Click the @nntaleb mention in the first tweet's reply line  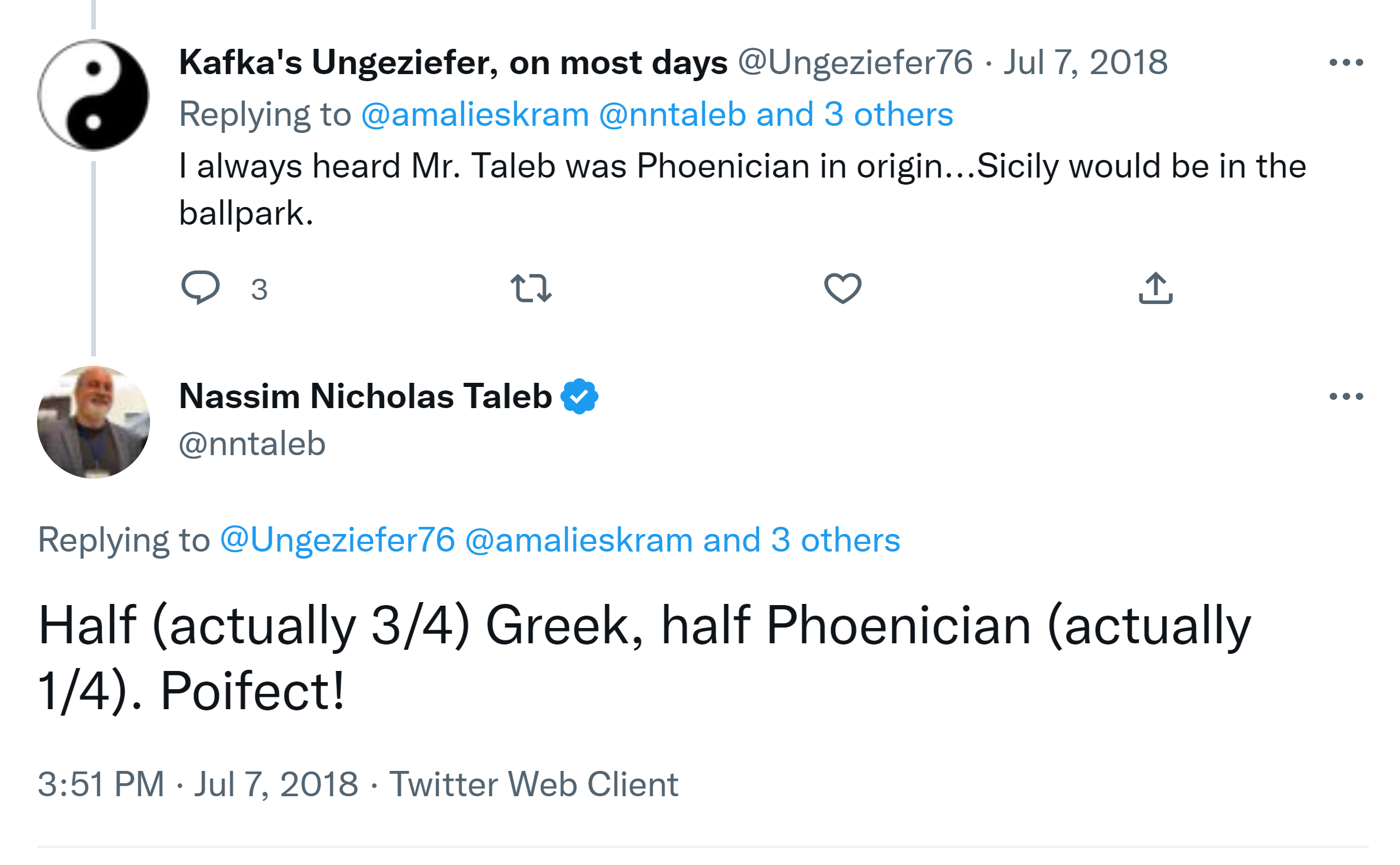click(x=672, y=114)
